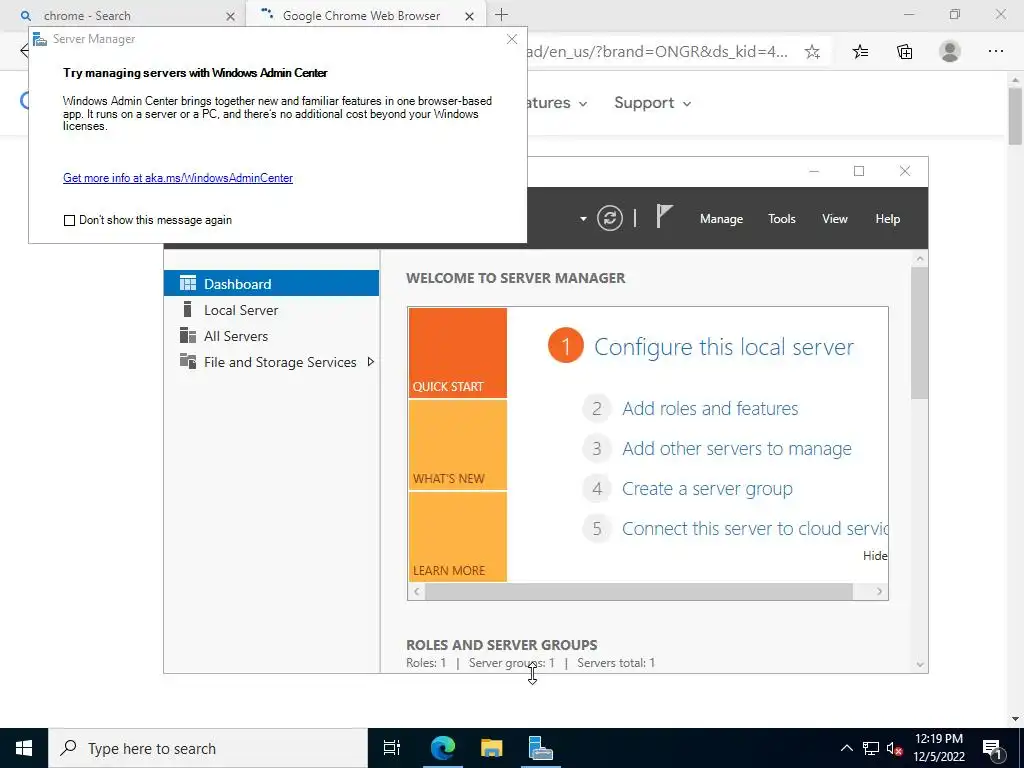
Task: Close the Windows Admin Center dialog
Action: (x=512, y=39)
